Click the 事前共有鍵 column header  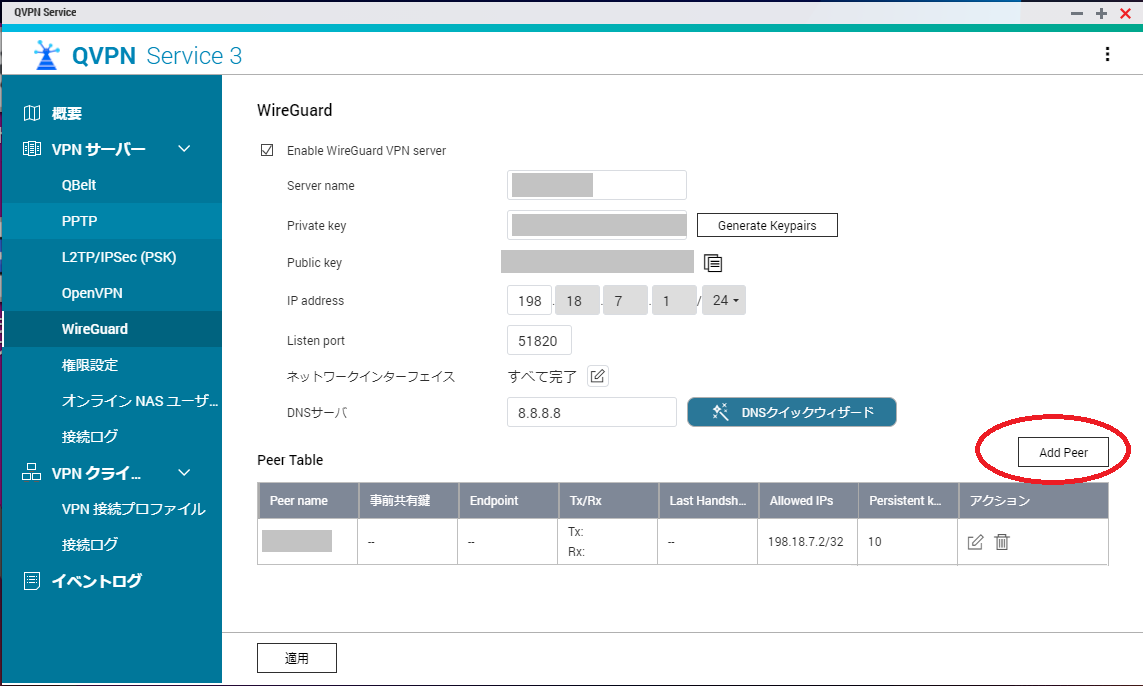[x=408, y=500]
